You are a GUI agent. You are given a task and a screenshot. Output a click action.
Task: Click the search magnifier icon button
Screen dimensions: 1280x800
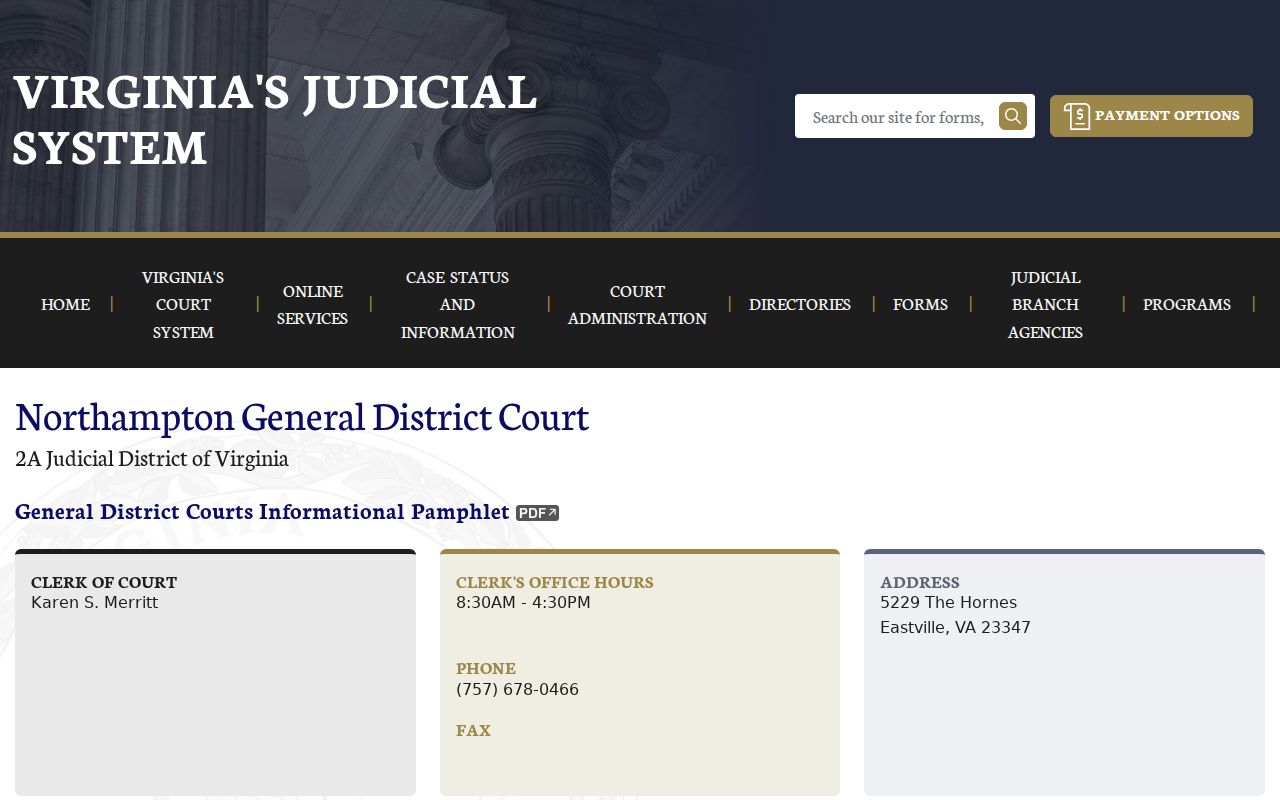pos(1013,116)
